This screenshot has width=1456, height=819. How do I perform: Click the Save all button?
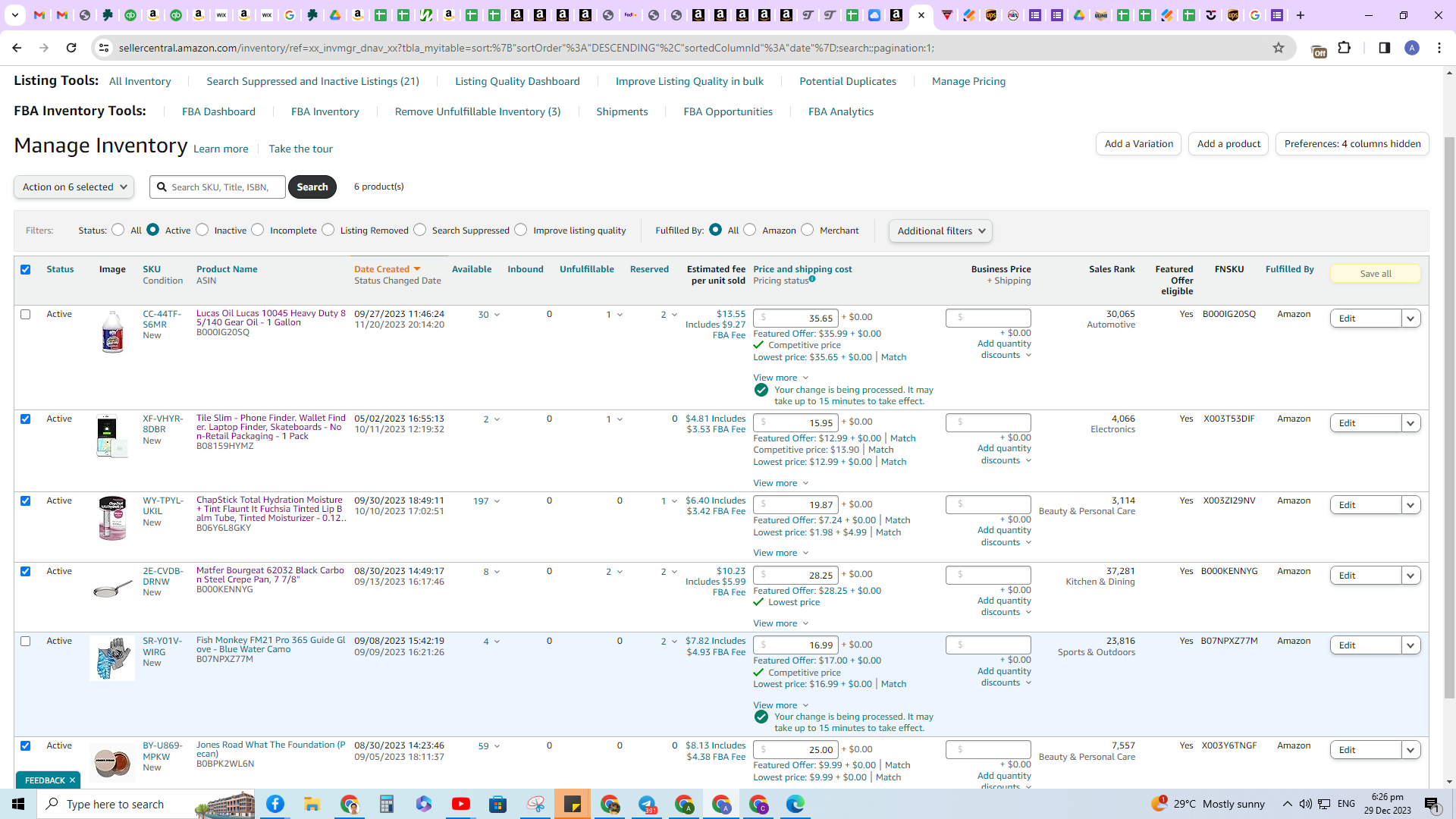click(x=1376, y=274)
